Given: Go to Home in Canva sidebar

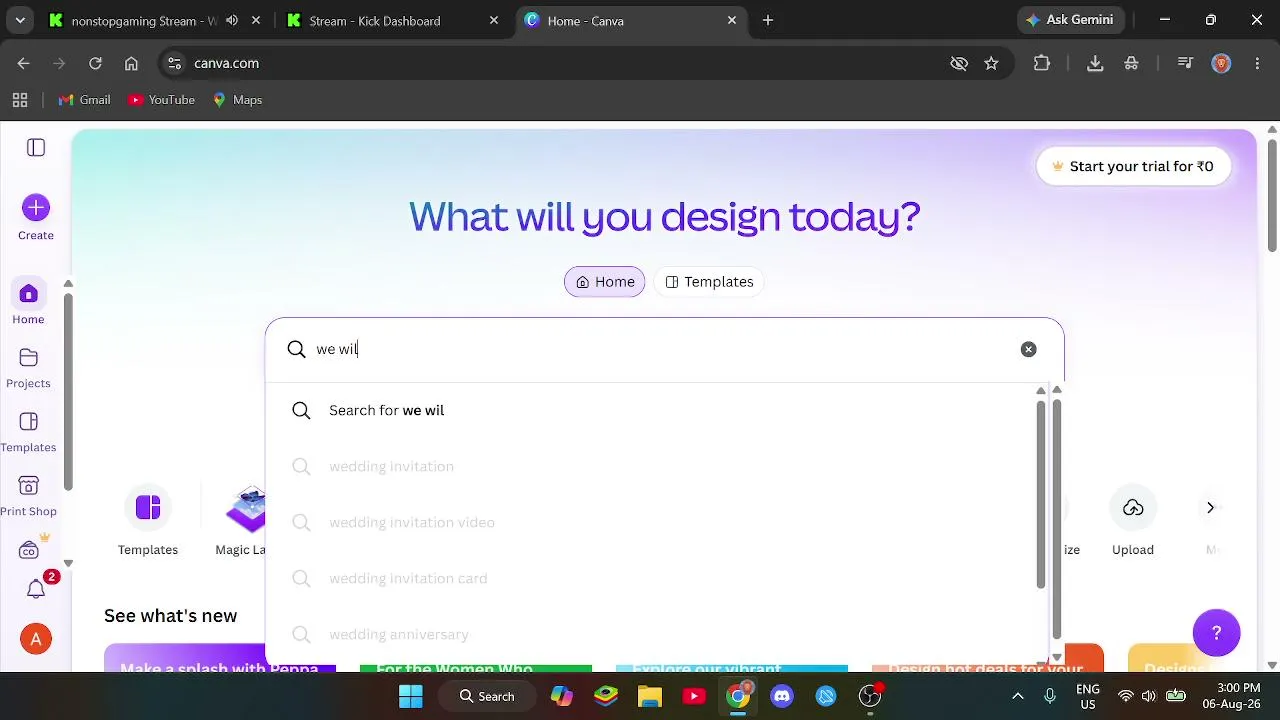Looking at the screenshot, I should (28, 301).
